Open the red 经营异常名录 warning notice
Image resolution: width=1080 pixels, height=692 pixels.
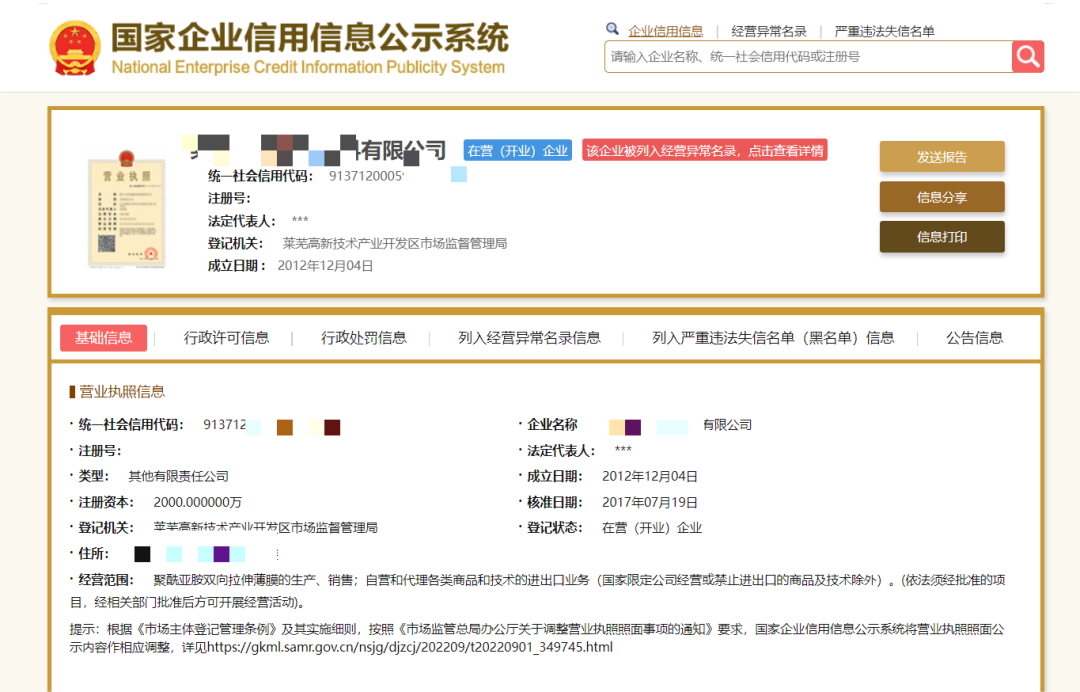click(704, 151)
